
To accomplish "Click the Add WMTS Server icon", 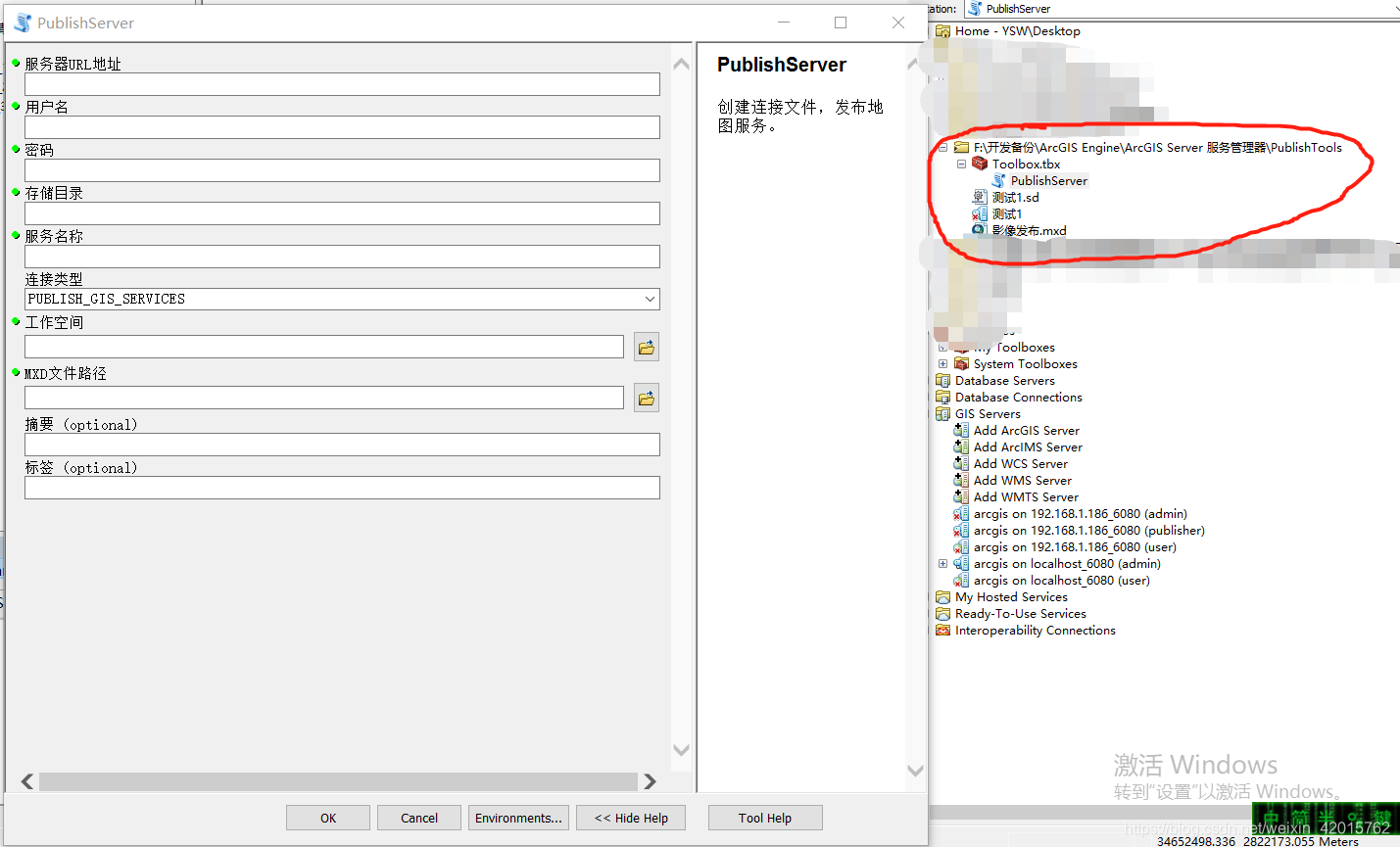I will 961,496.
